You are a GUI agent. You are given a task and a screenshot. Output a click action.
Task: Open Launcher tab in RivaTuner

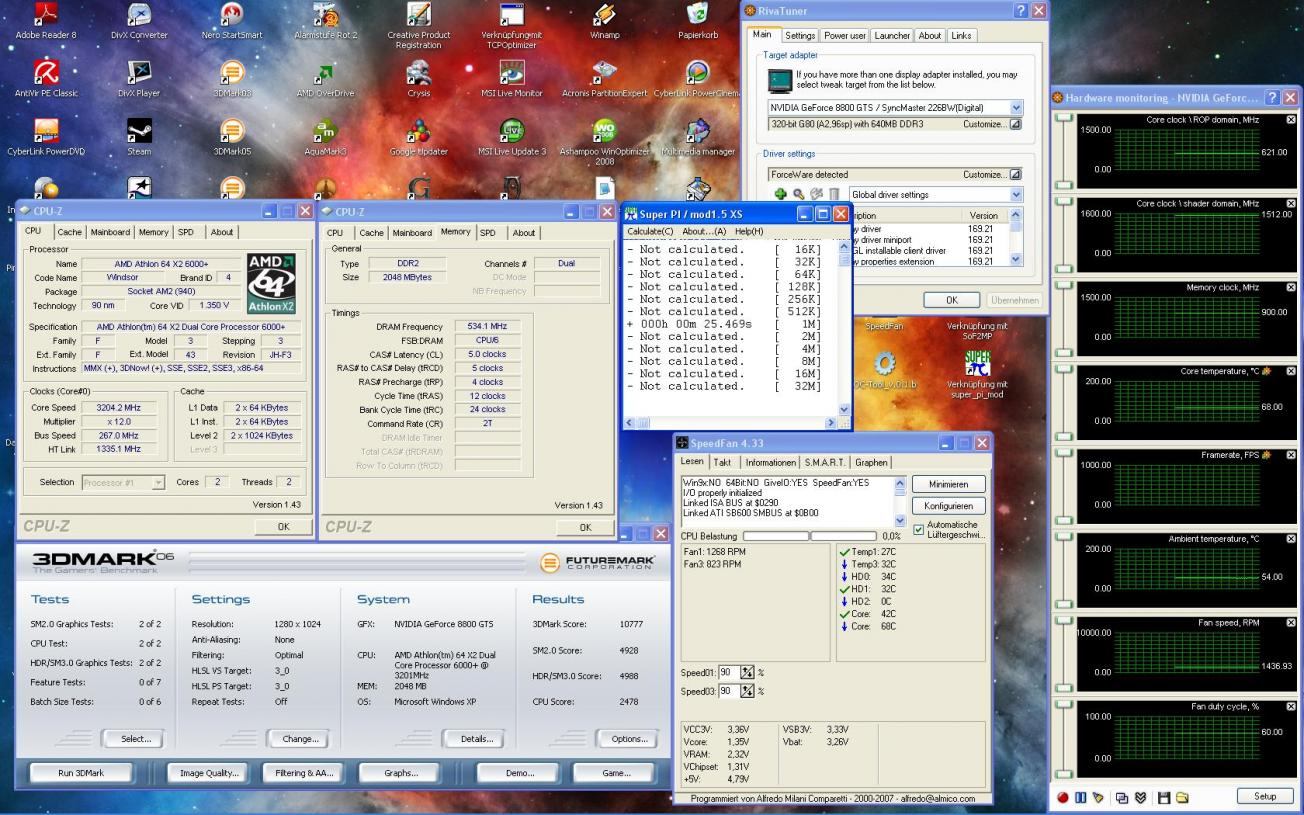[892, 35]
